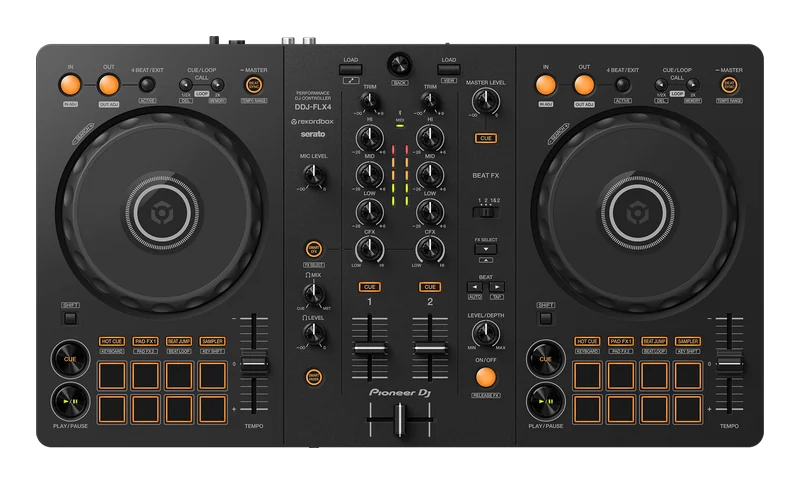The height and width of the screenshot is (484, 800).
Task: Tap the right deck round CUE button
Action: tap(545, 359)
